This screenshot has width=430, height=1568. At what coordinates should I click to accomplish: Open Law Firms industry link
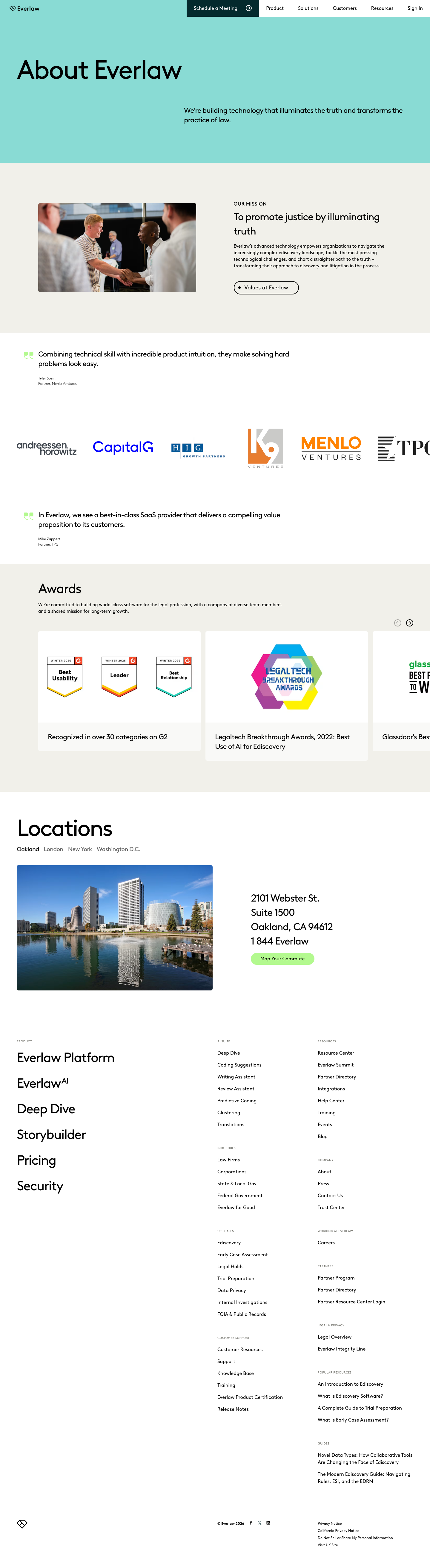(x=228, y=1160)
